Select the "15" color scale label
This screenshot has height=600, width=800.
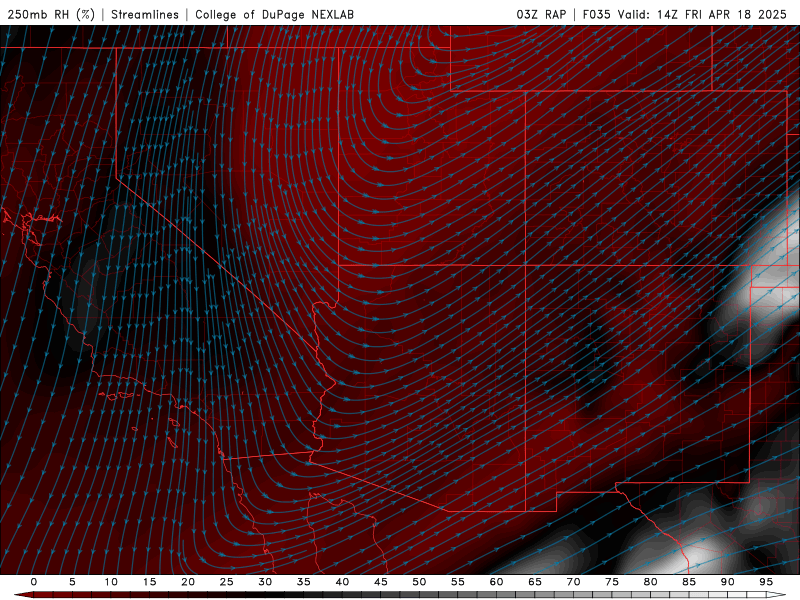pos(149,582)
